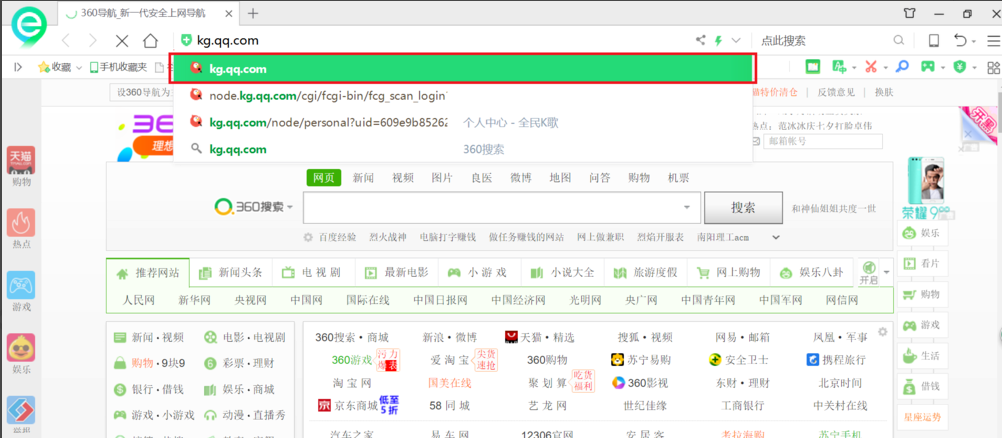Expand the screenshot tool dropdown arrow
This screenshot has height=438, width=1002.
[885, 67]
